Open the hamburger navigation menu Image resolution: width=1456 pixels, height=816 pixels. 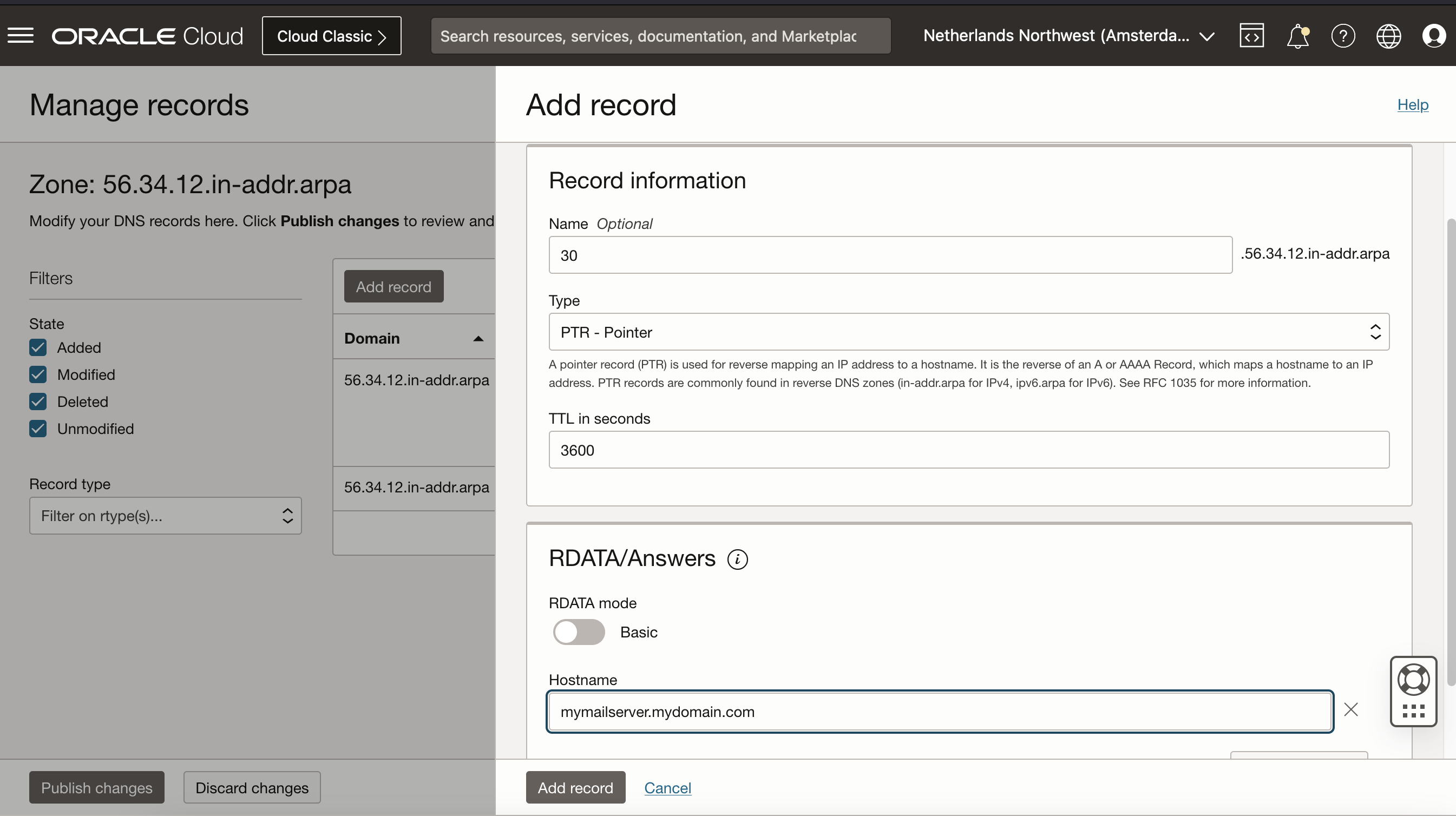tap(21, 36)
